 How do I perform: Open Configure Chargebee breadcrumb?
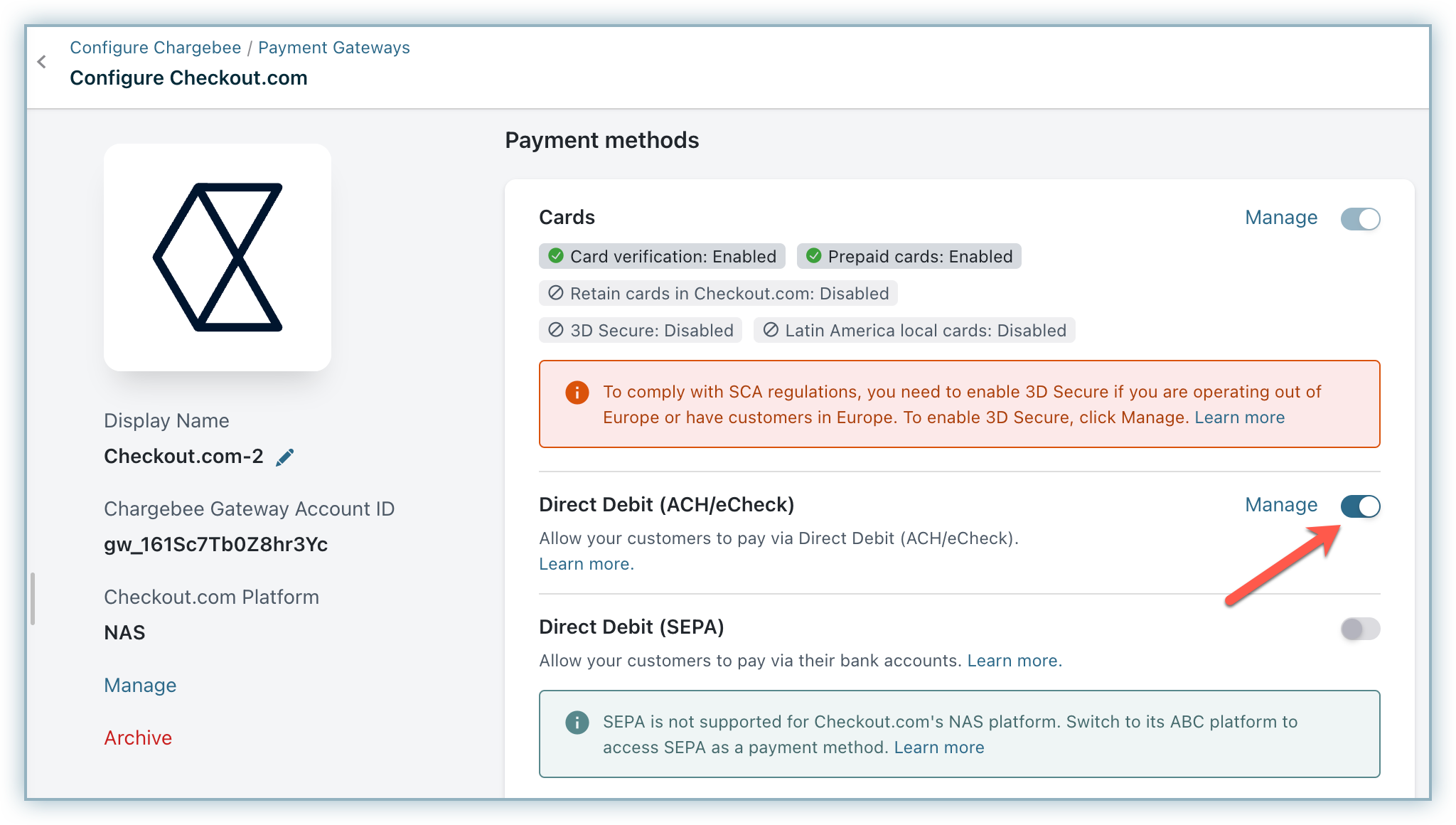pos(155,48)
